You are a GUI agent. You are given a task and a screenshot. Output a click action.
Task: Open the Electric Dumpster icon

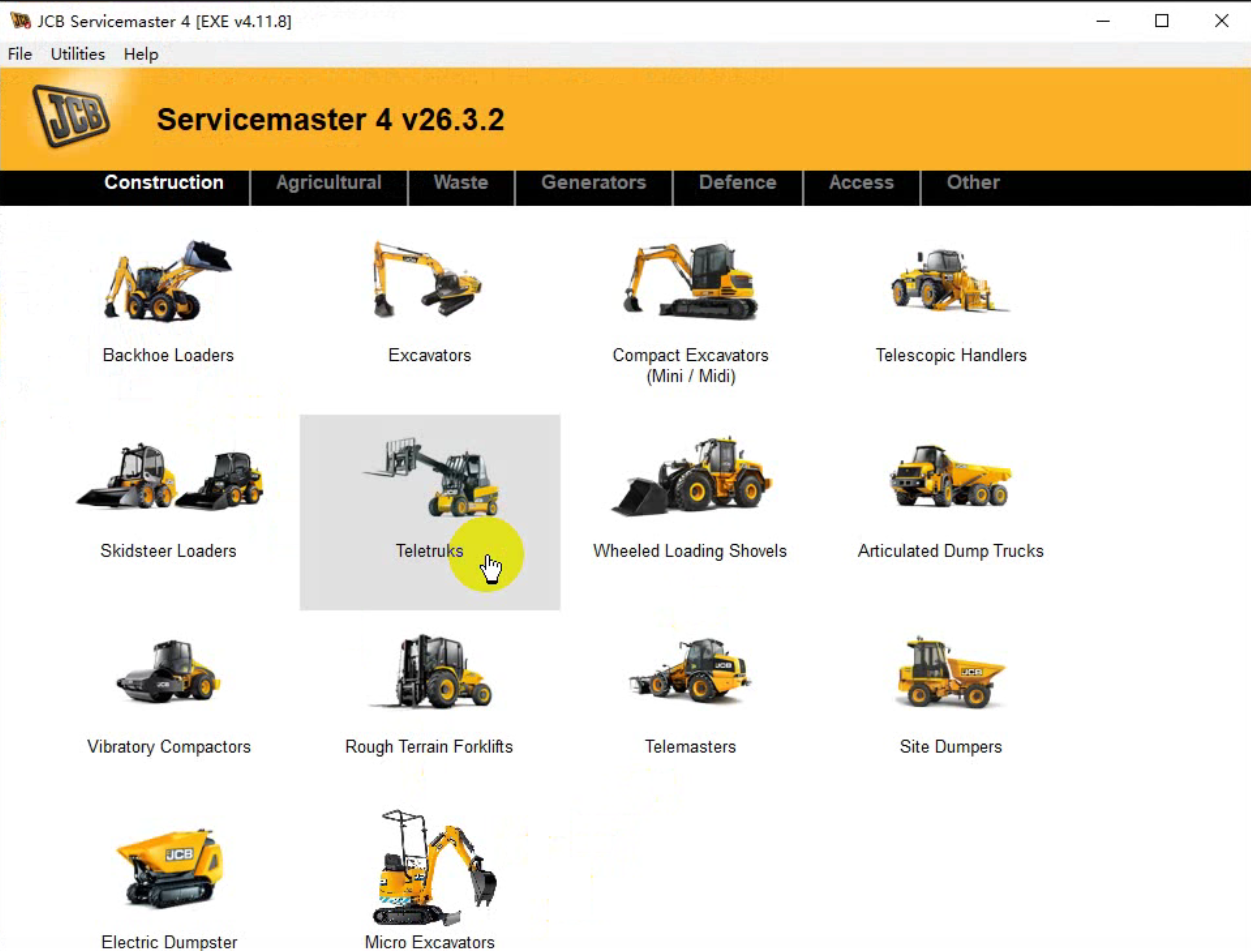coord(169,867)
